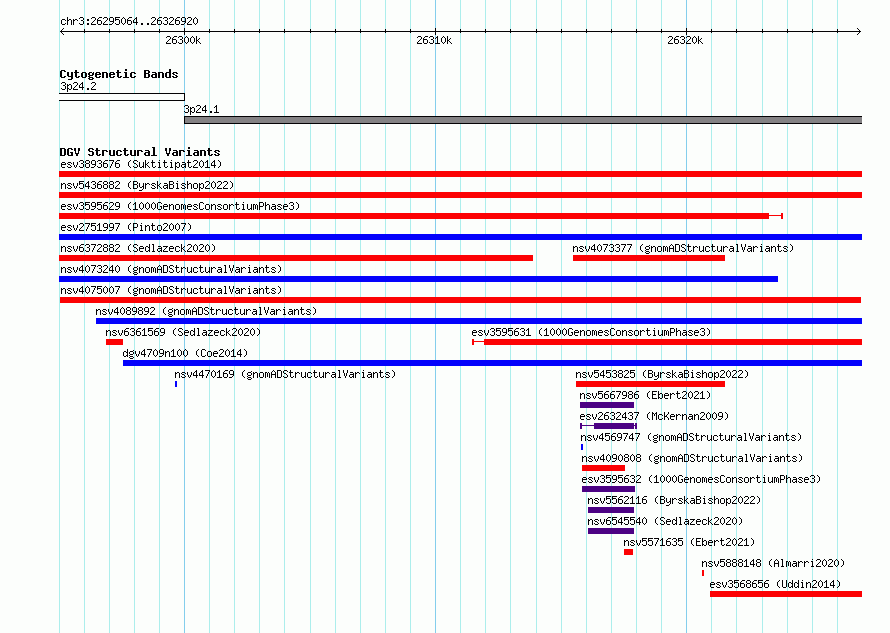
Task: Click the 3p24.2 band label
Action: pyautogui.click(x=78, y=86)
